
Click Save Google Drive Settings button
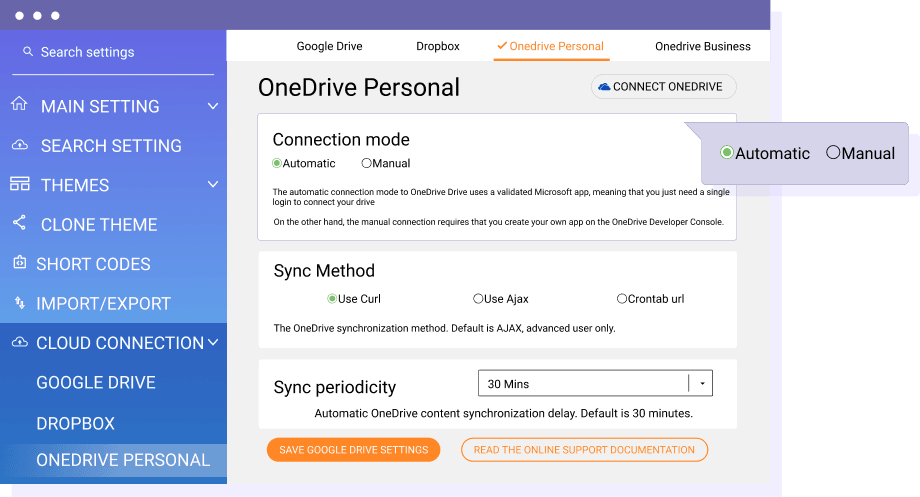353,450
